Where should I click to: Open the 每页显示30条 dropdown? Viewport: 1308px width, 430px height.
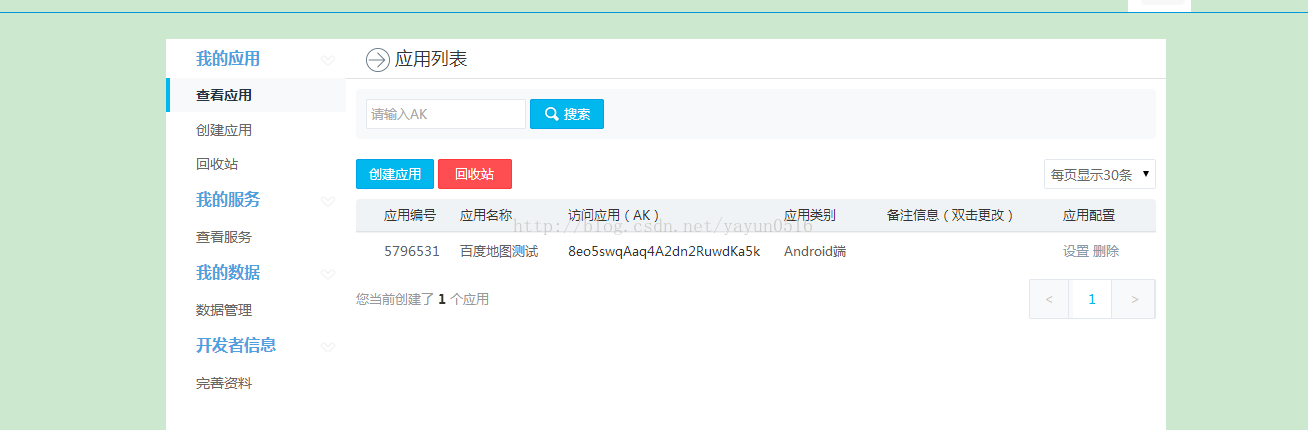coord(1100,174)
